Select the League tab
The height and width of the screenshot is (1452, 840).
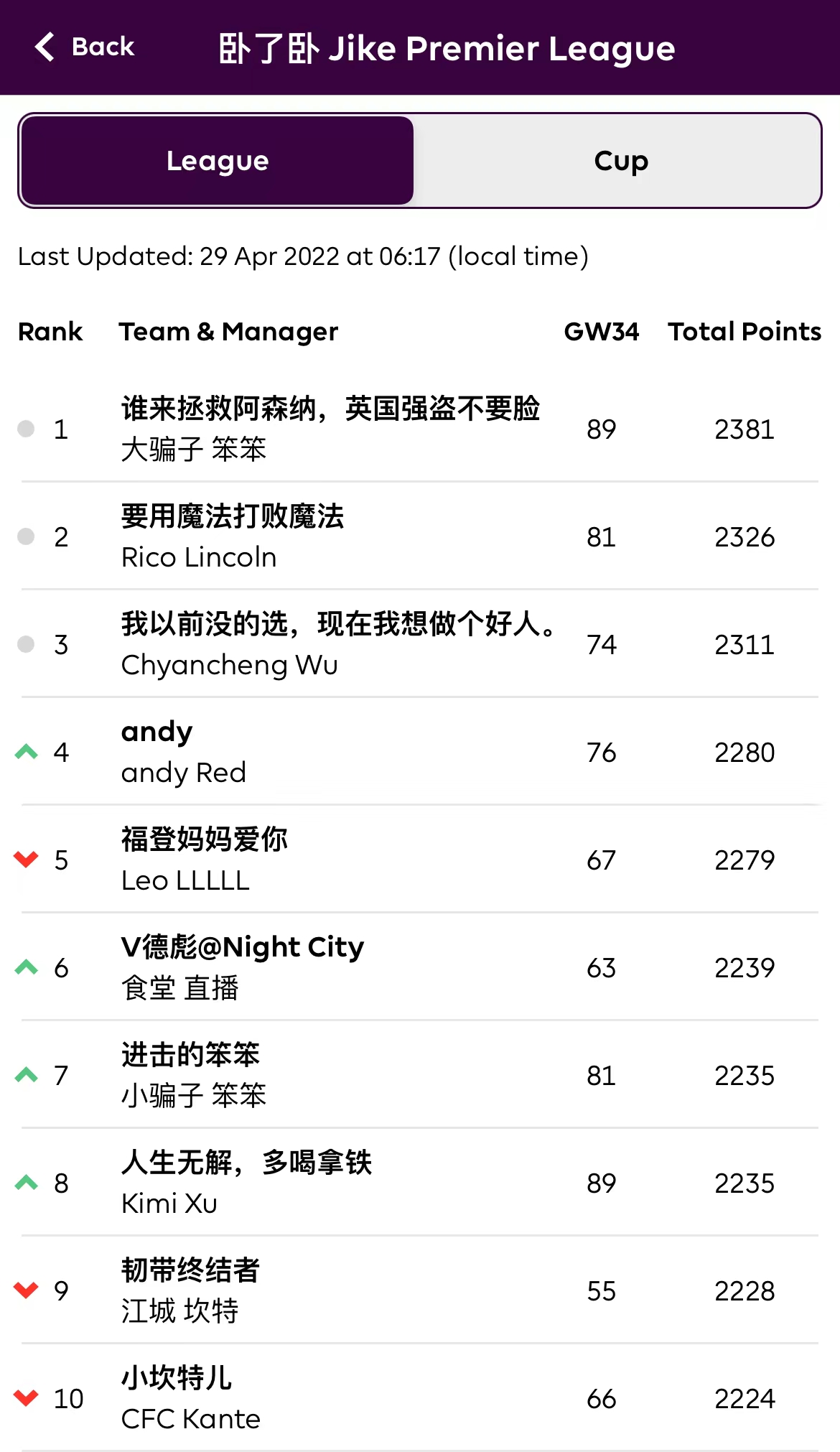click(218, 161)
